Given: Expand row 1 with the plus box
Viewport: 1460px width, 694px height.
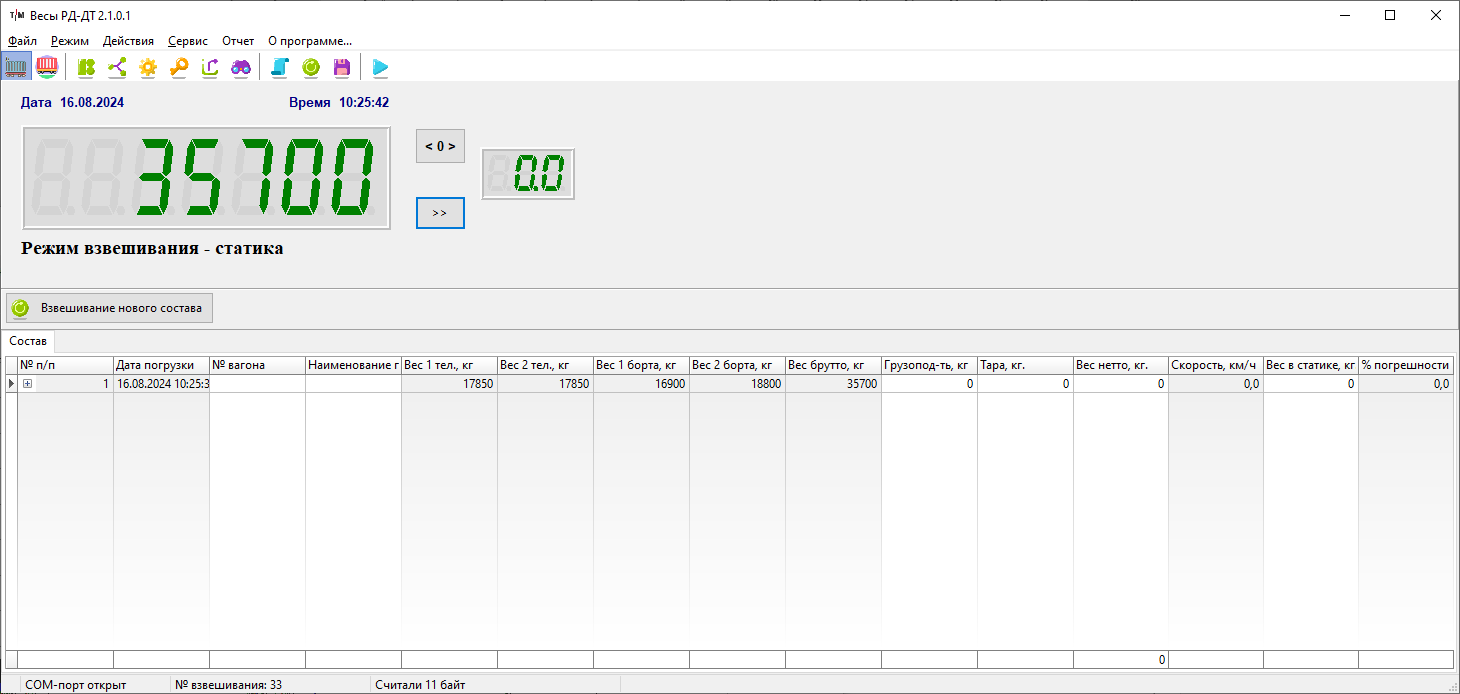Looking at the screenshot, I should pyautogui.click(x=28, y=384).
